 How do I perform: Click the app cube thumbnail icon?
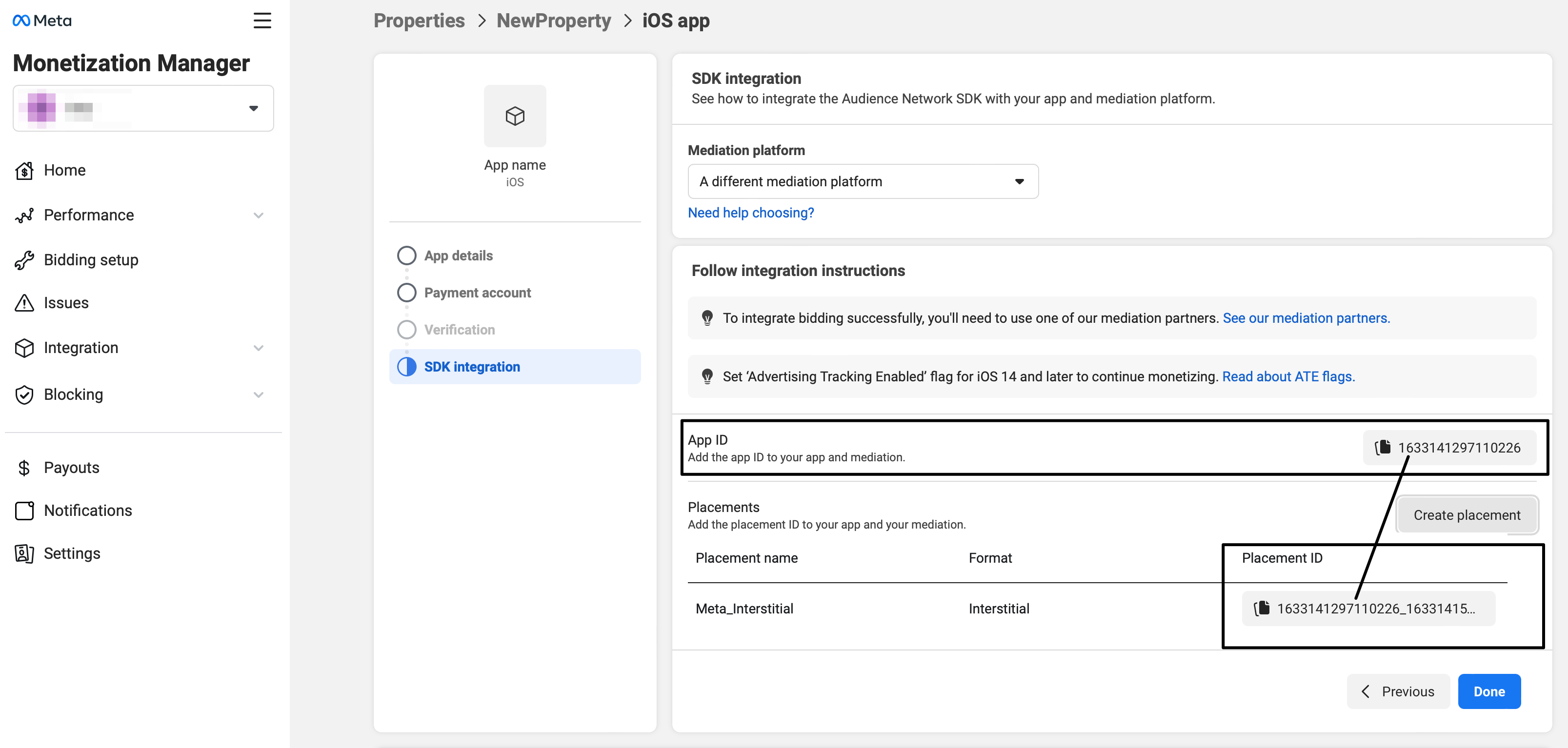[x=514, y=116]
